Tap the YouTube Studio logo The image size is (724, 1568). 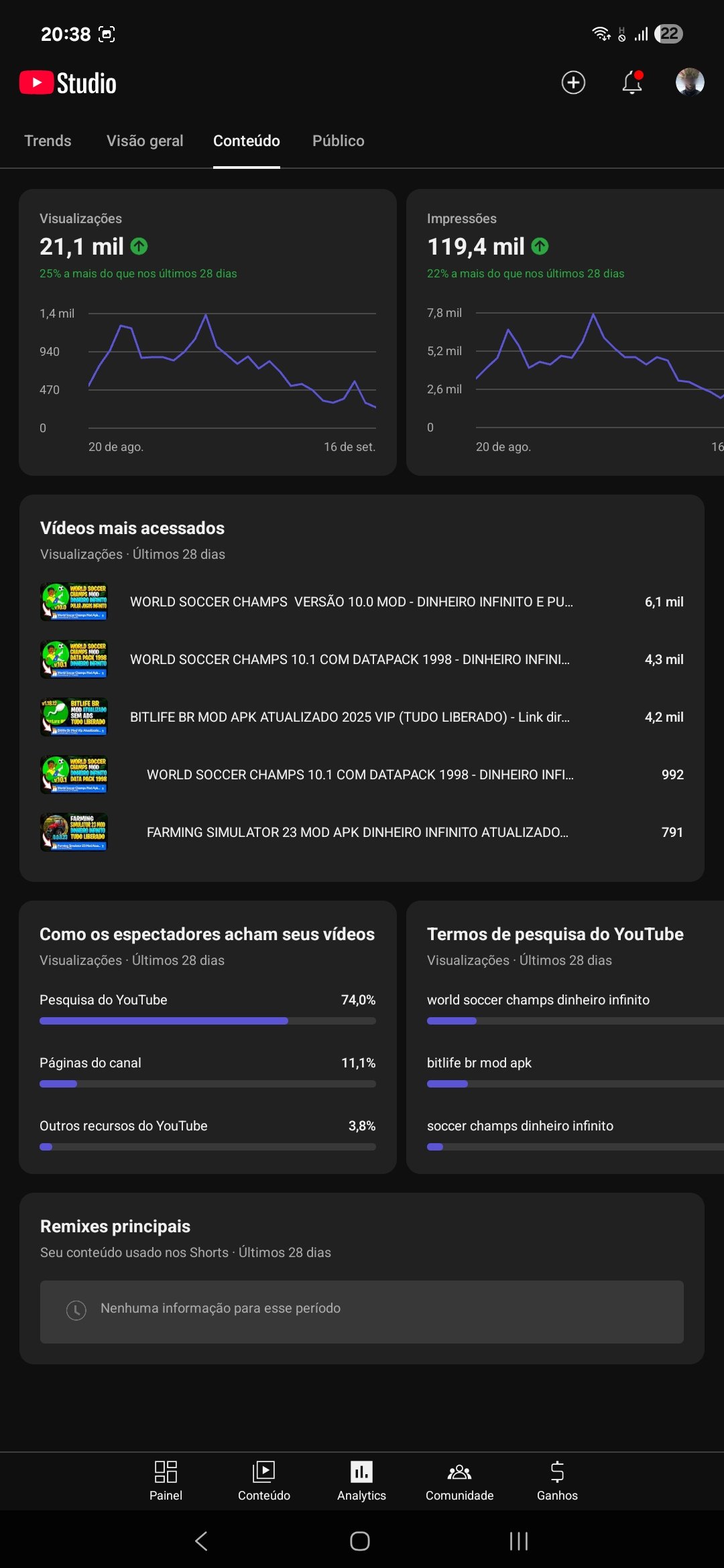(68, 83)
